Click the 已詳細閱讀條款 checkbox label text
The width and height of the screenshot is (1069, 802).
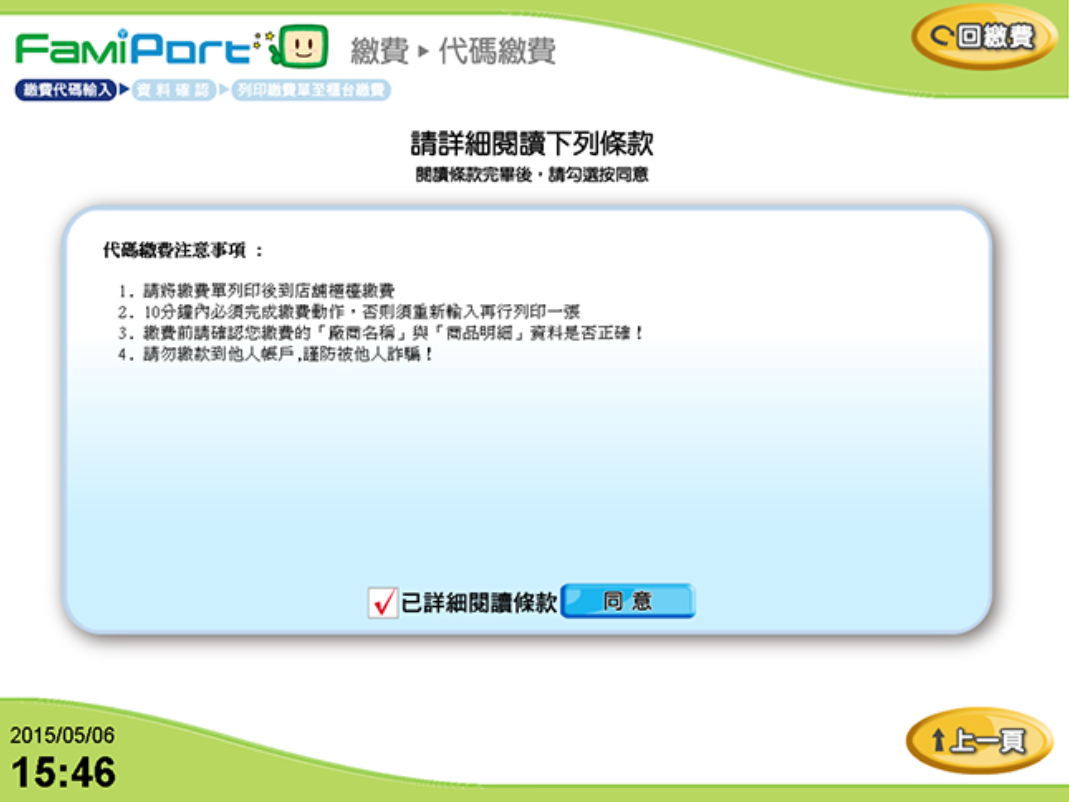click(x=478, y=602)
